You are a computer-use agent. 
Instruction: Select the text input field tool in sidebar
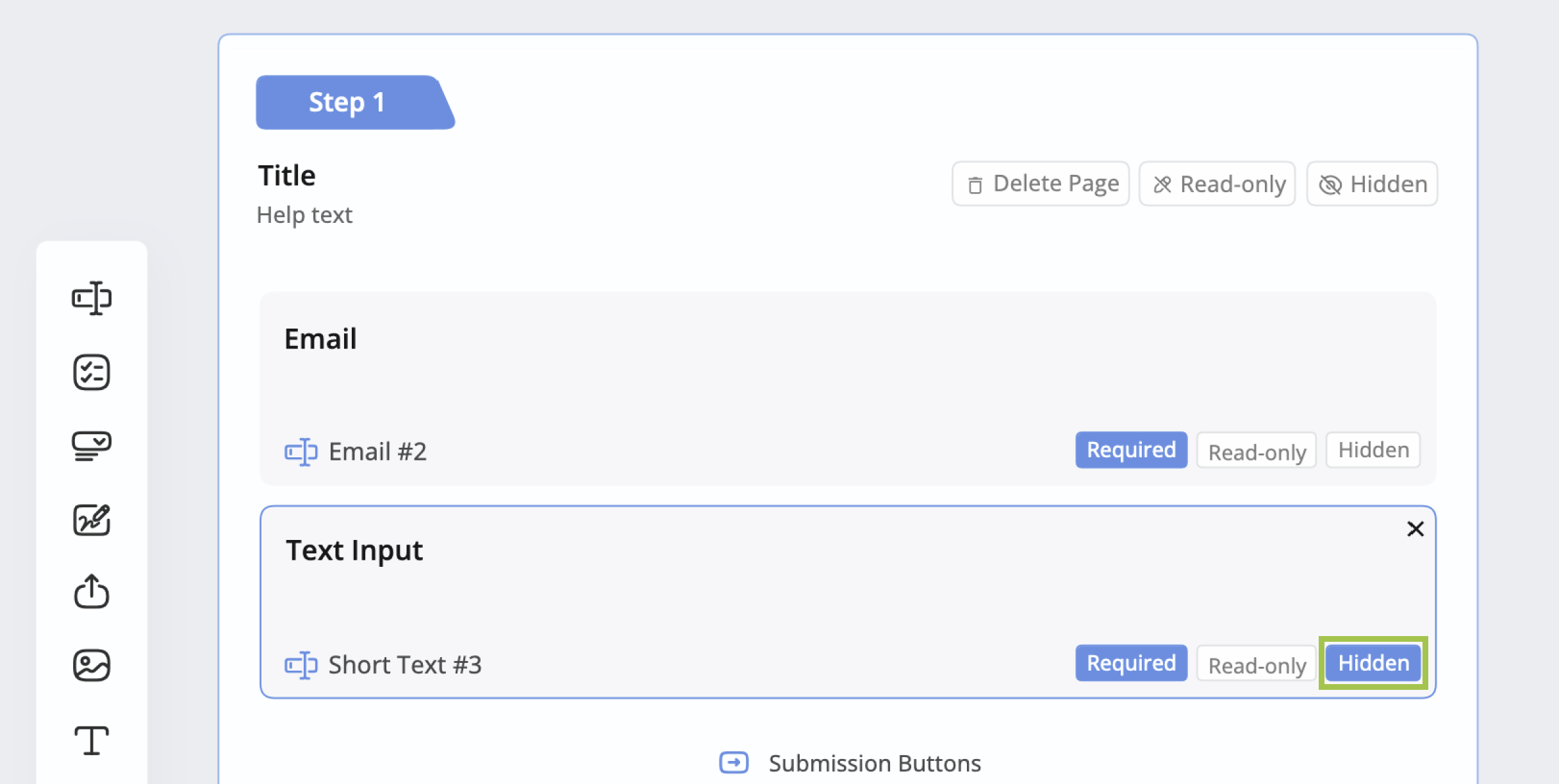tap(92, 298)
